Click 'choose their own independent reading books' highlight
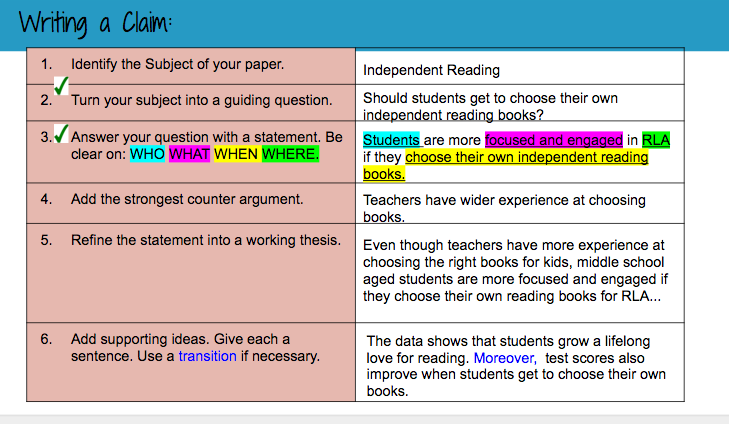 tap(527, 157)
